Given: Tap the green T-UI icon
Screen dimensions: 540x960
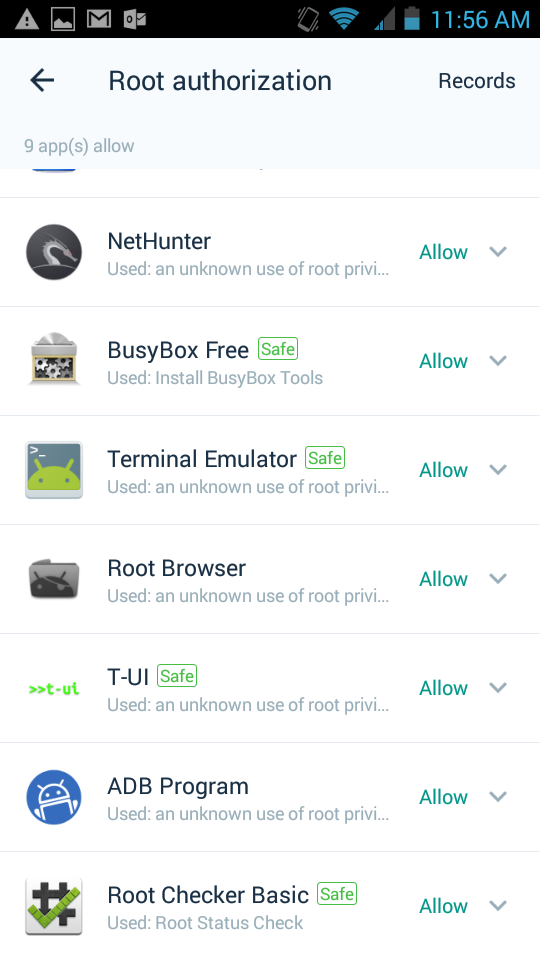Looking at the screenshot, I should pyautogui.click(x=54, y=689).
